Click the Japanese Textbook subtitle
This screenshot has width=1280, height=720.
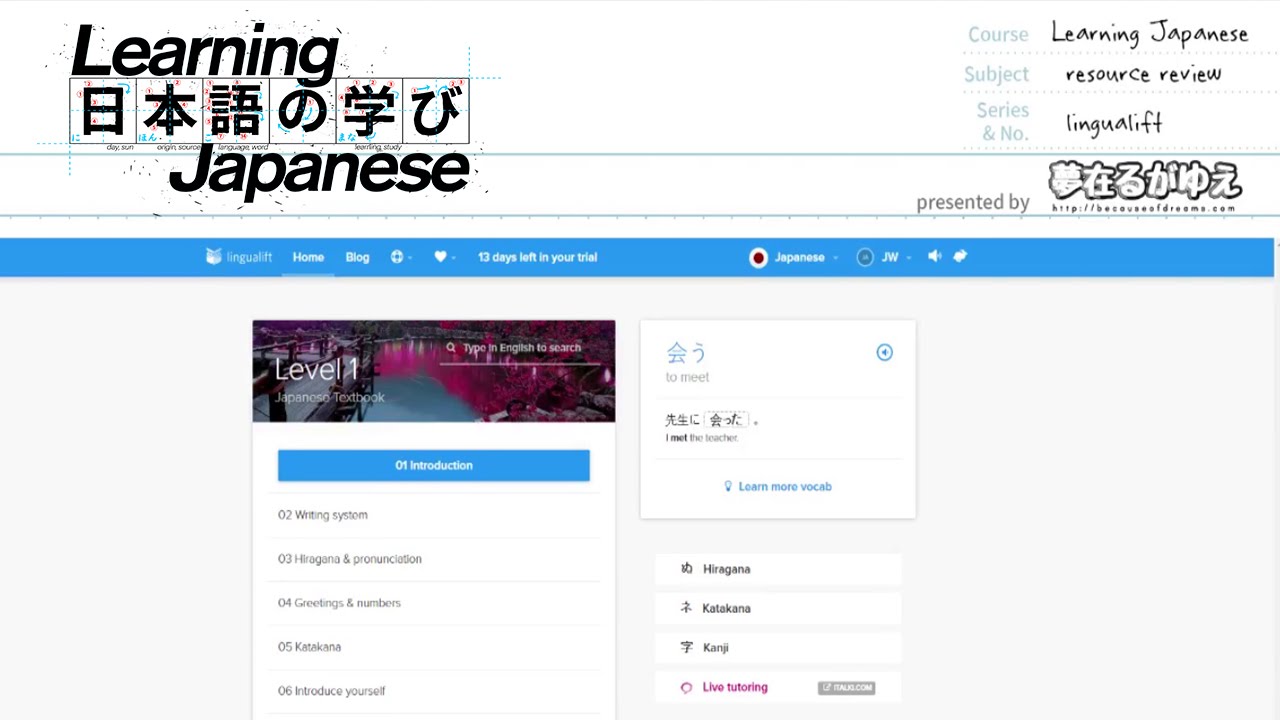pos(329,397)
